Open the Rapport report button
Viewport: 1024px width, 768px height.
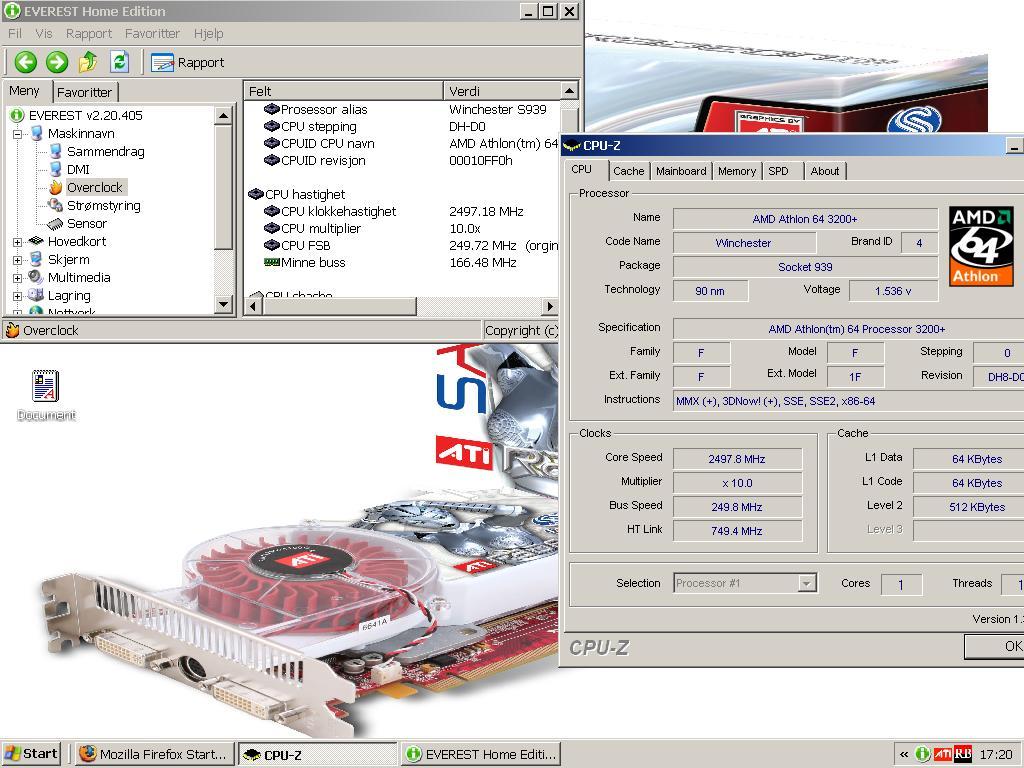pyautogui.click(x=188, y=62)
